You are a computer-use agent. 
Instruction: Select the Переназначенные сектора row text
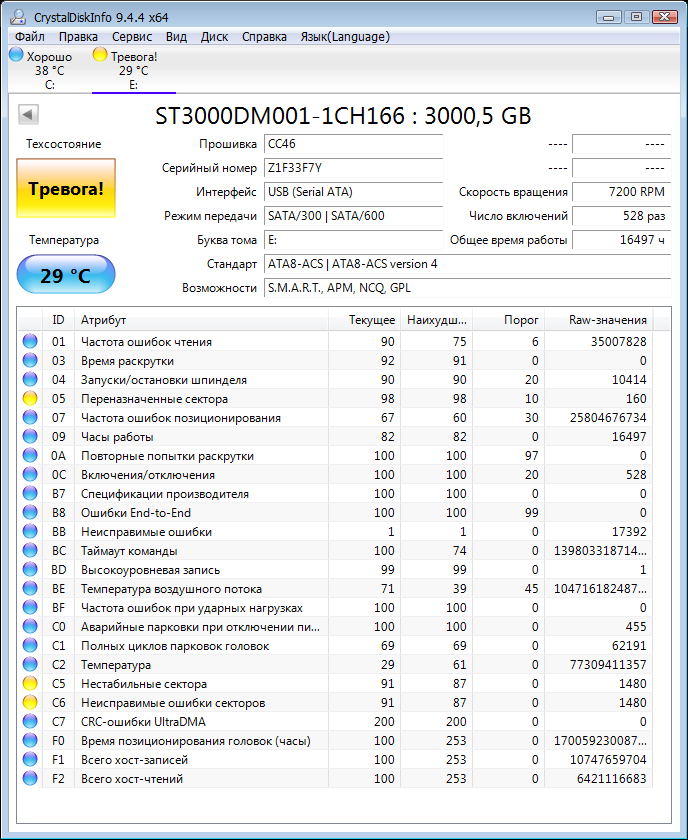pyautogui.click(x=154, y=399)
